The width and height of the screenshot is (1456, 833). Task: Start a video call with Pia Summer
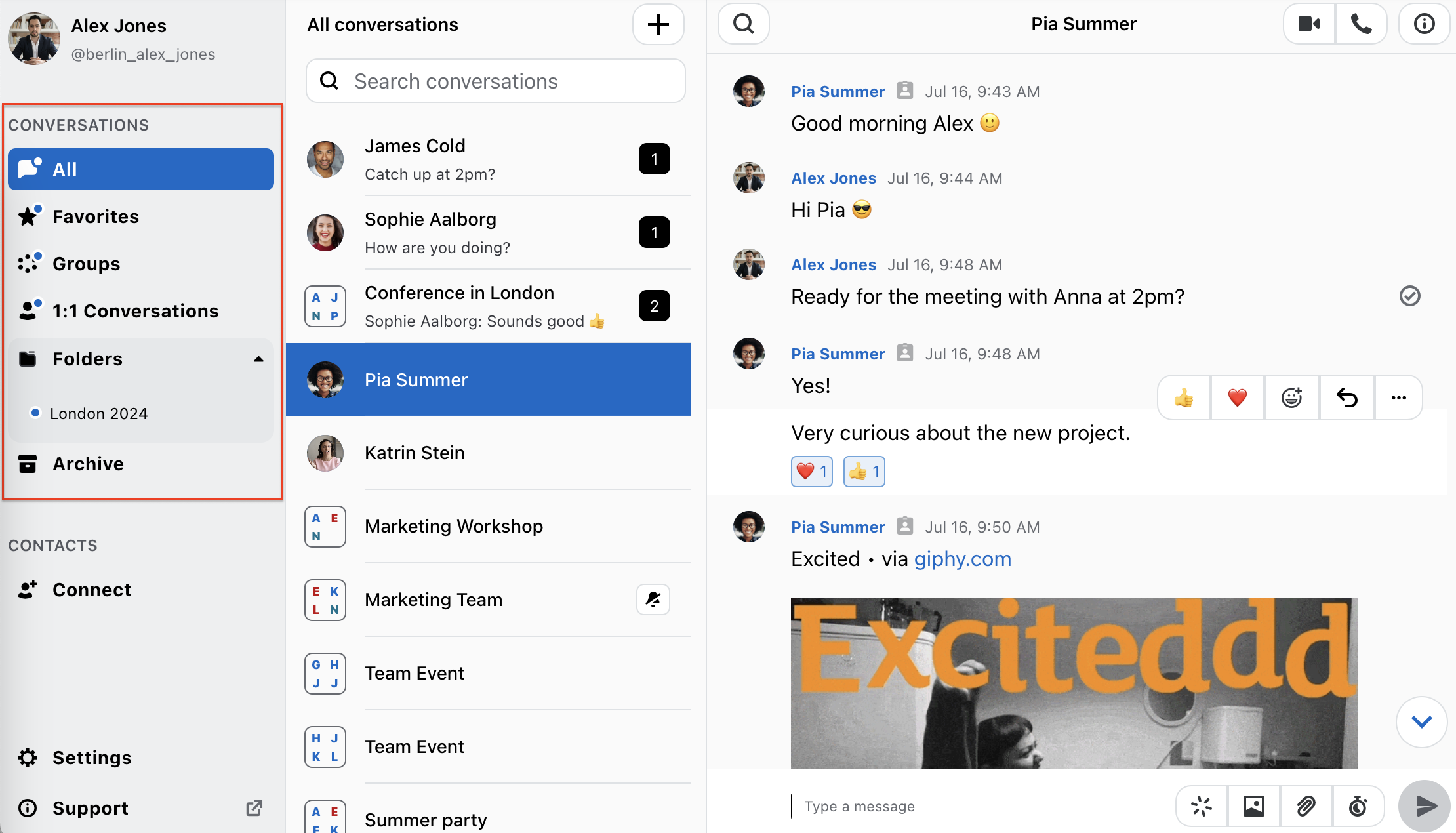pos(1309,24)
